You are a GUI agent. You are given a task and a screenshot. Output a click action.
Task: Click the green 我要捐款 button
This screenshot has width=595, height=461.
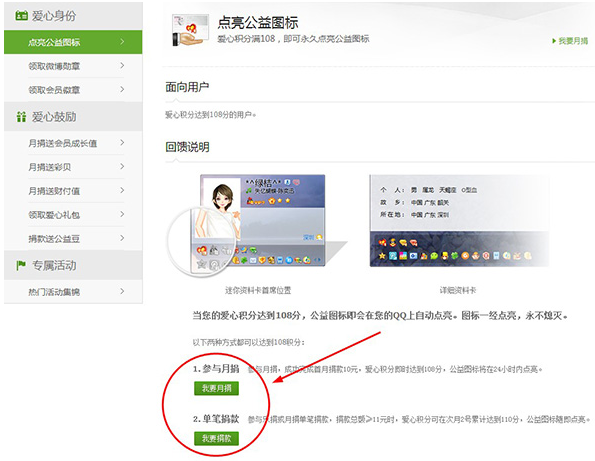216,439
